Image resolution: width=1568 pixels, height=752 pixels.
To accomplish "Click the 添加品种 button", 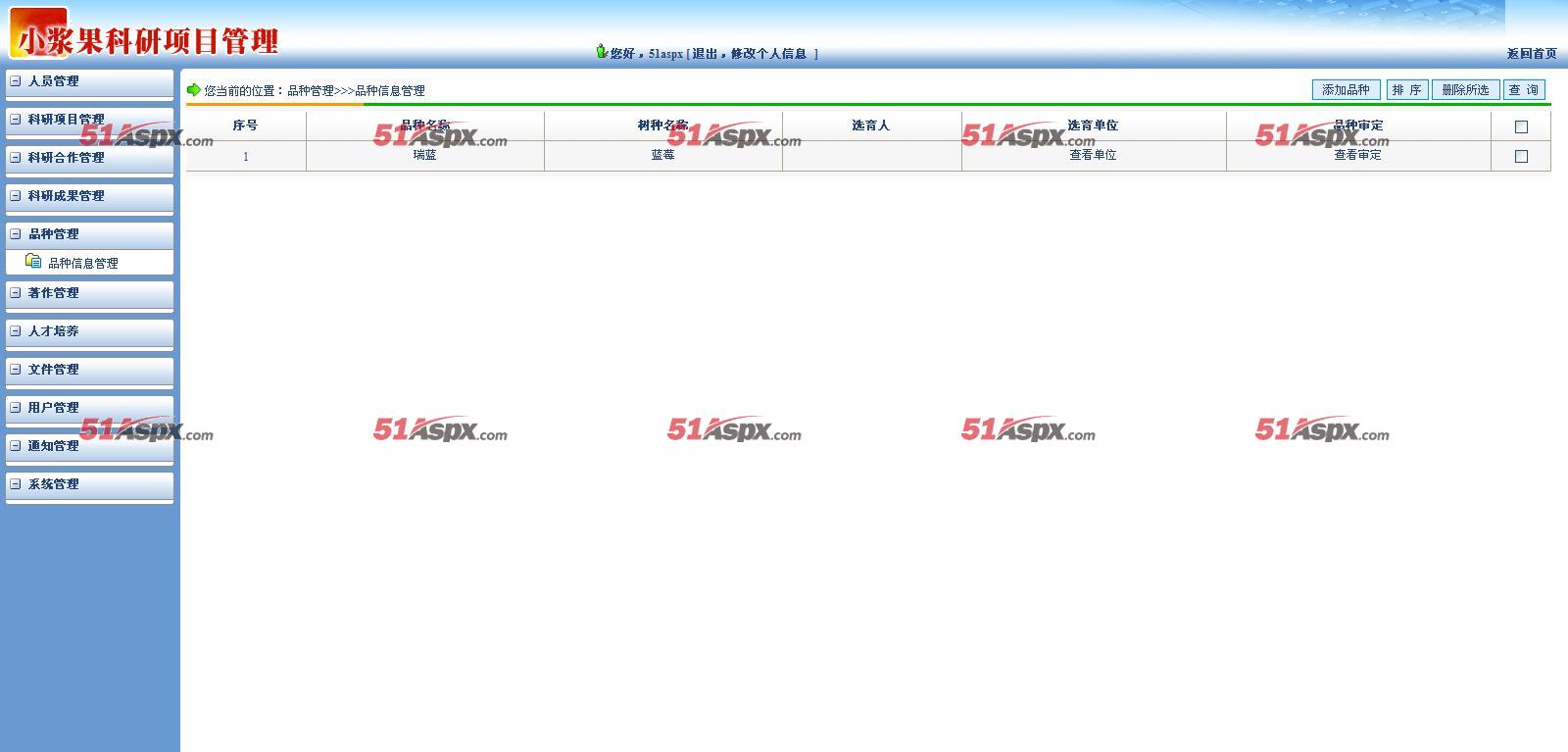I will pos(1346,90).
